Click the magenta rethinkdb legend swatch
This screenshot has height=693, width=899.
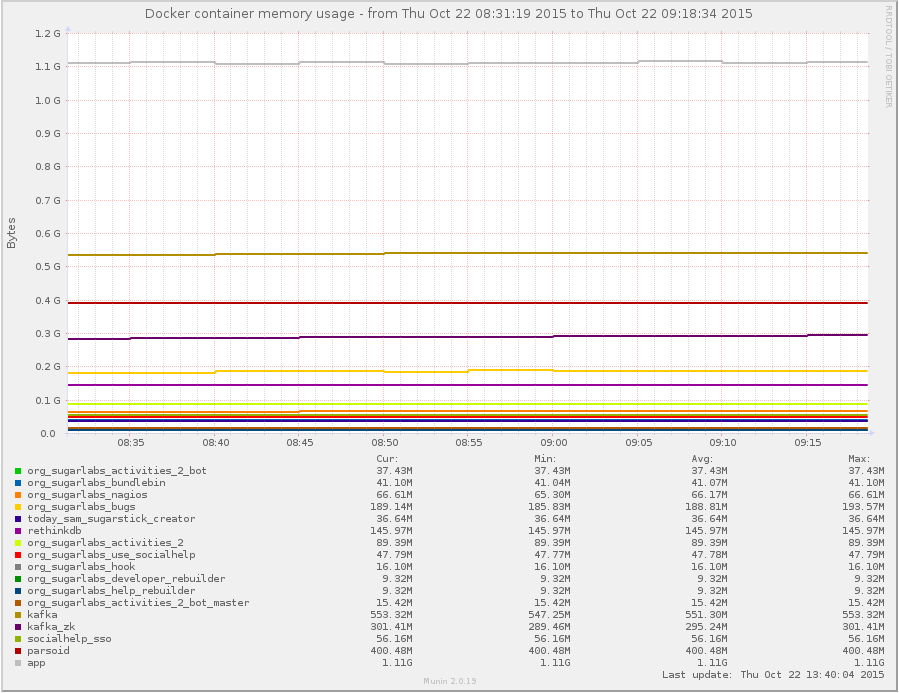pos(18,531)
